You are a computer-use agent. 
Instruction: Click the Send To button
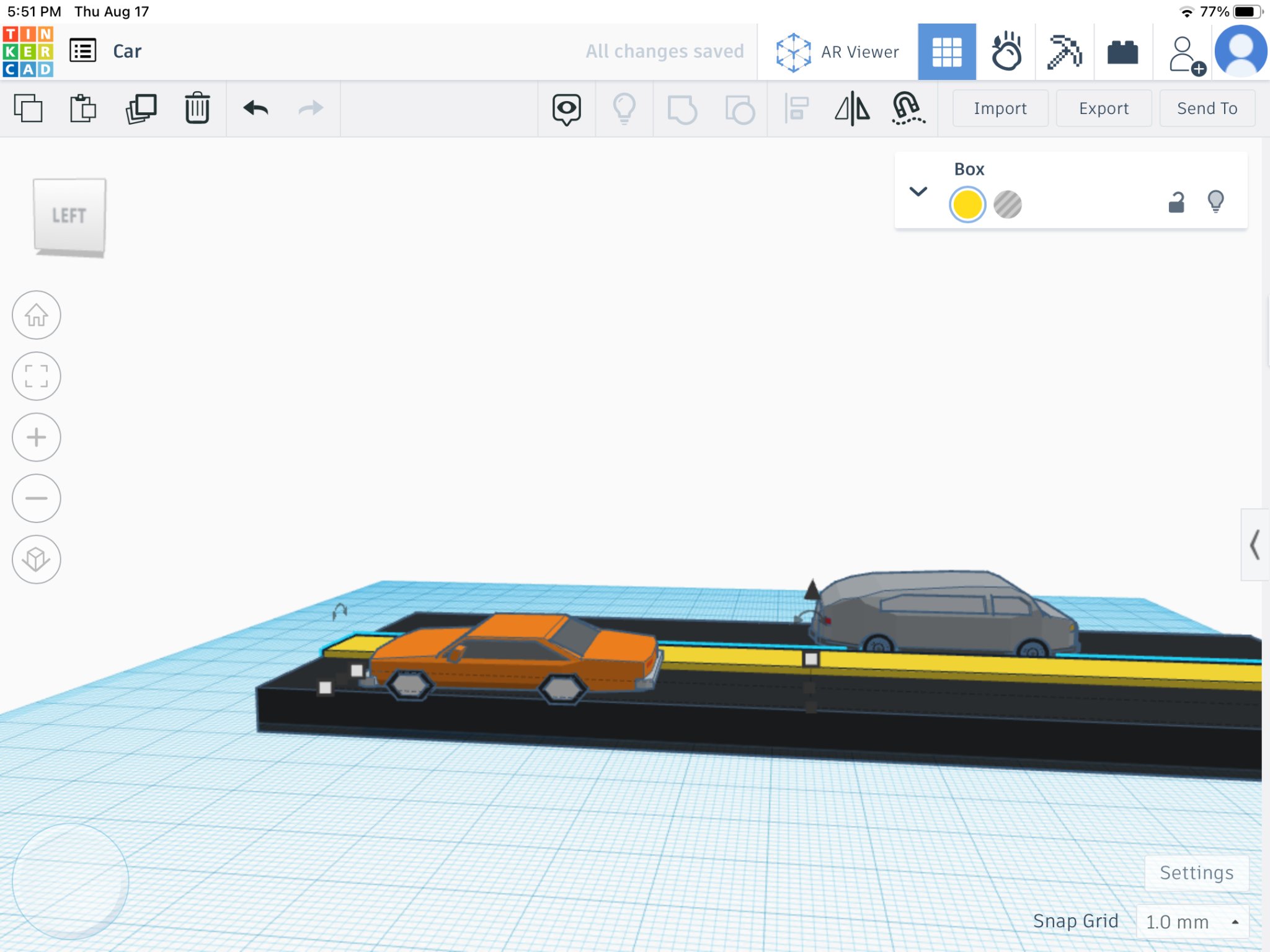(1207, 108)
